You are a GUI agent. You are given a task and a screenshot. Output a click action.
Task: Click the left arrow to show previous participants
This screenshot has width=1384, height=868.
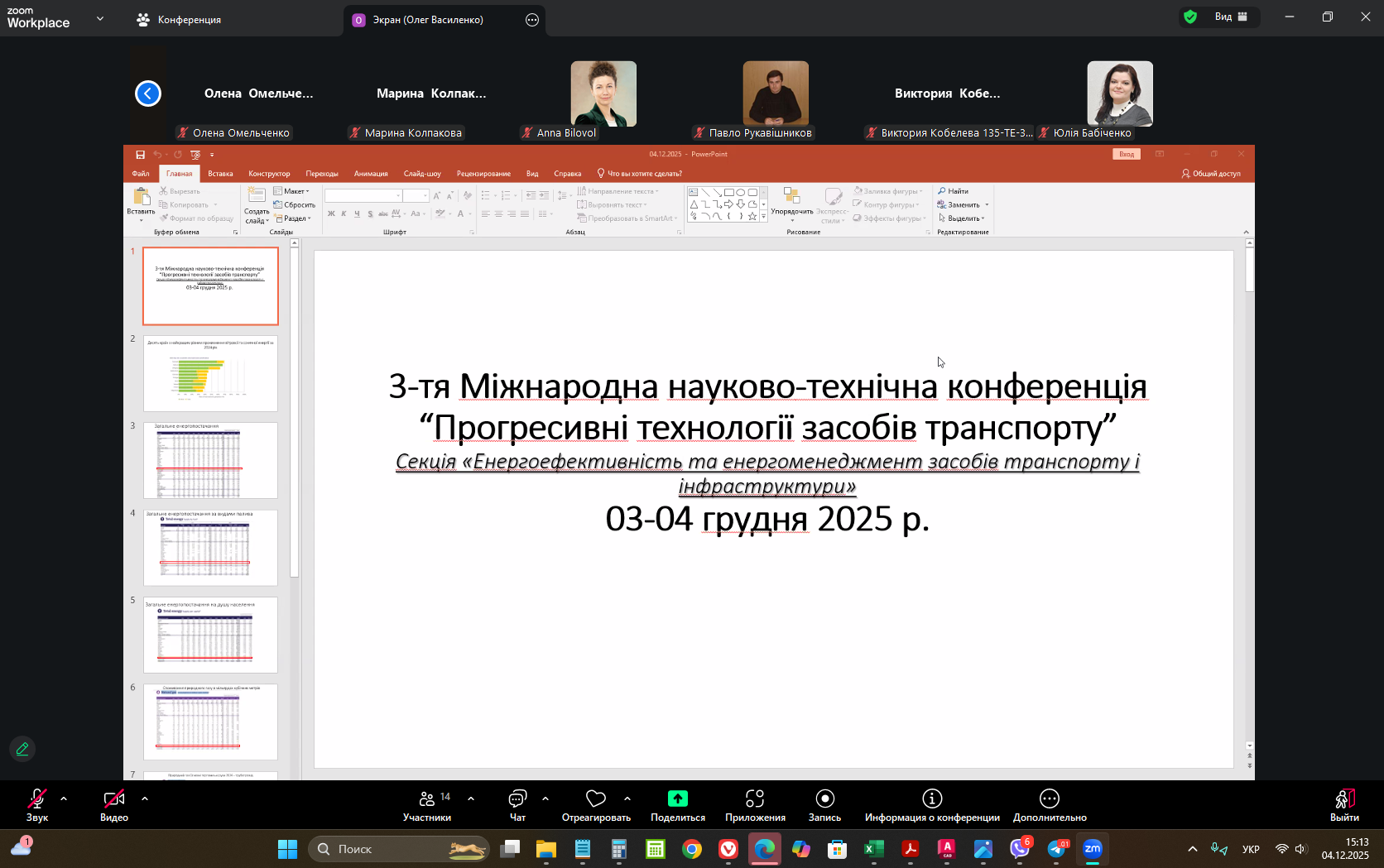pos(148,94)
